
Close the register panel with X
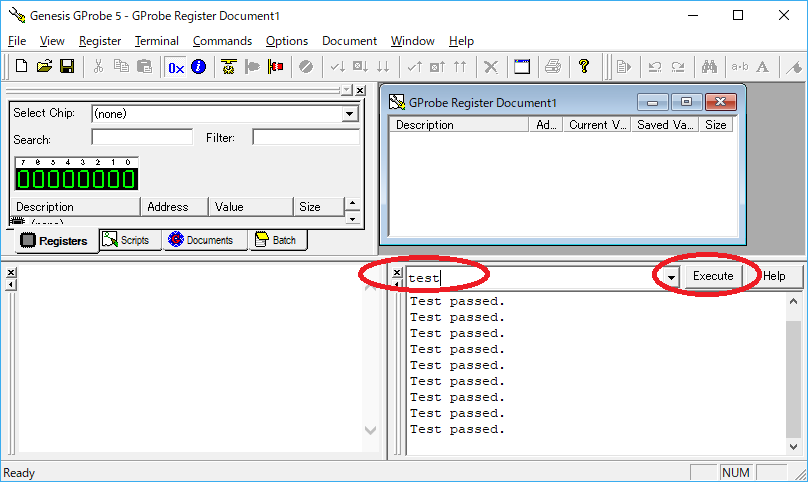click(360, 90)
